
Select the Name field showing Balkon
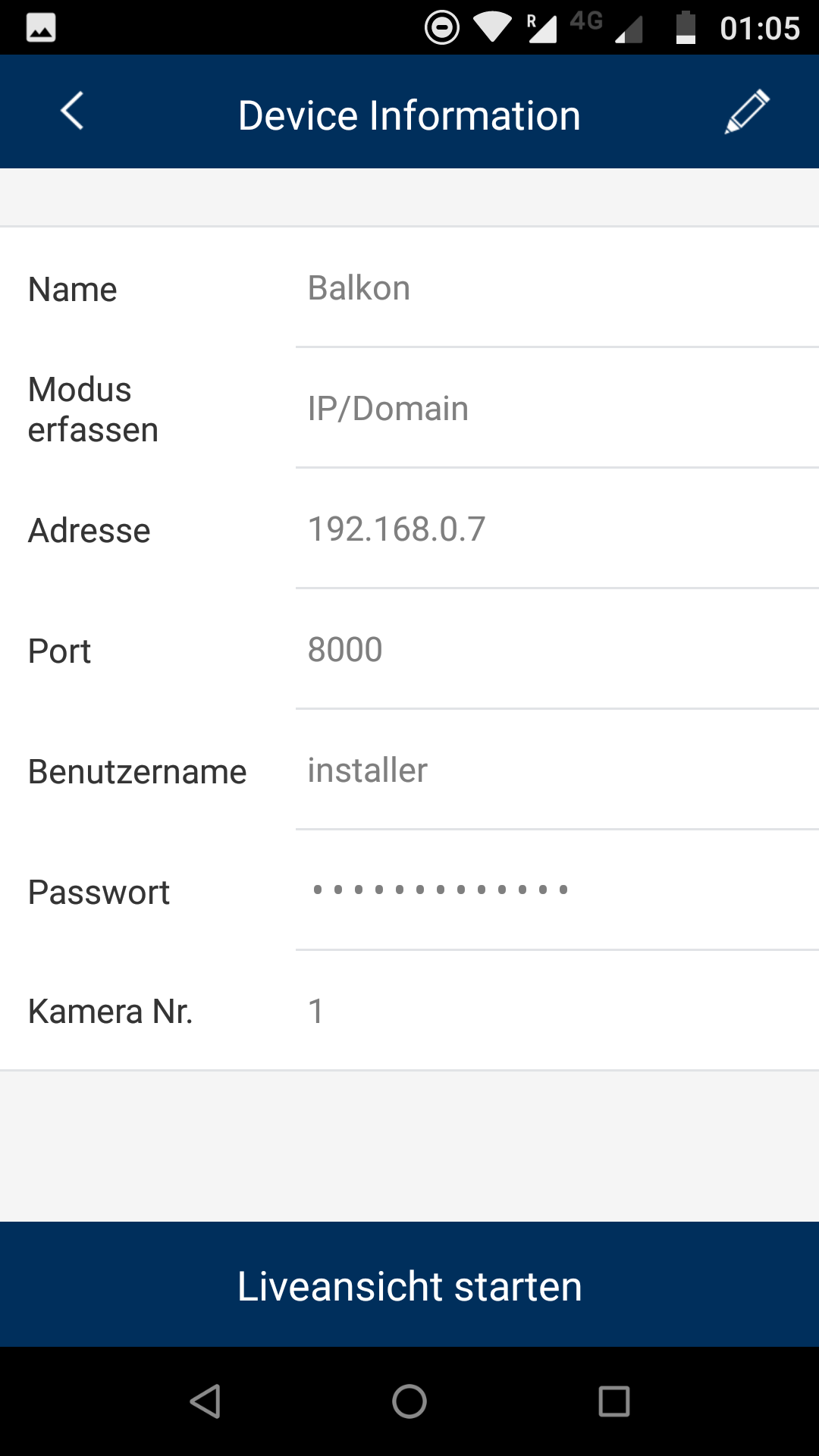click(557, 288)
